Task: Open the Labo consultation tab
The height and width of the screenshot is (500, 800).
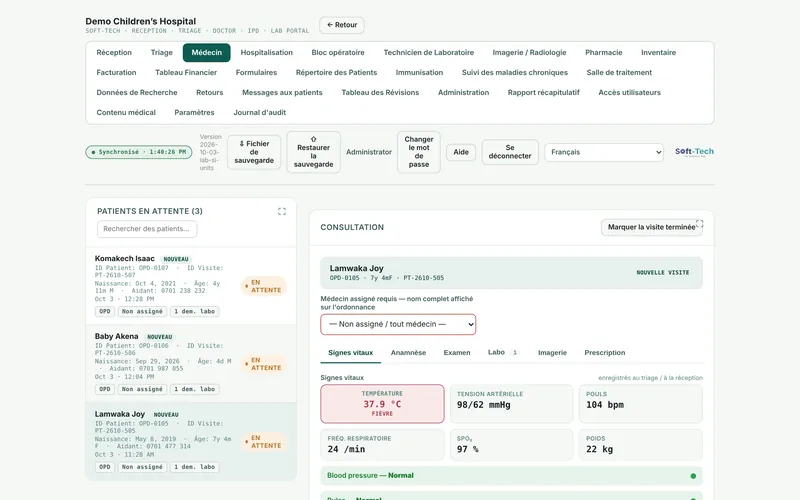Action: (503, 353)
